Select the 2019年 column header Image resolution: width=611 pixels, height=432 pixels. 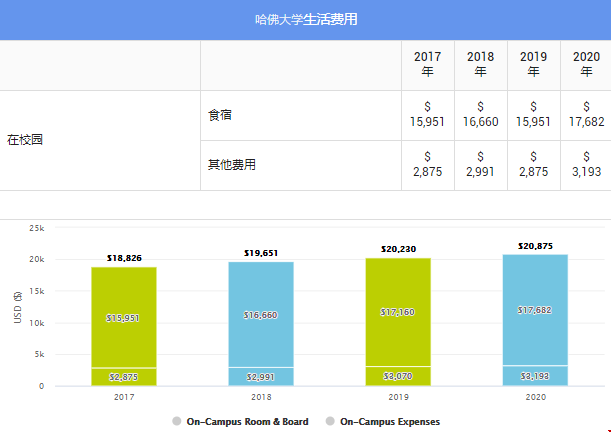[534, 65]
